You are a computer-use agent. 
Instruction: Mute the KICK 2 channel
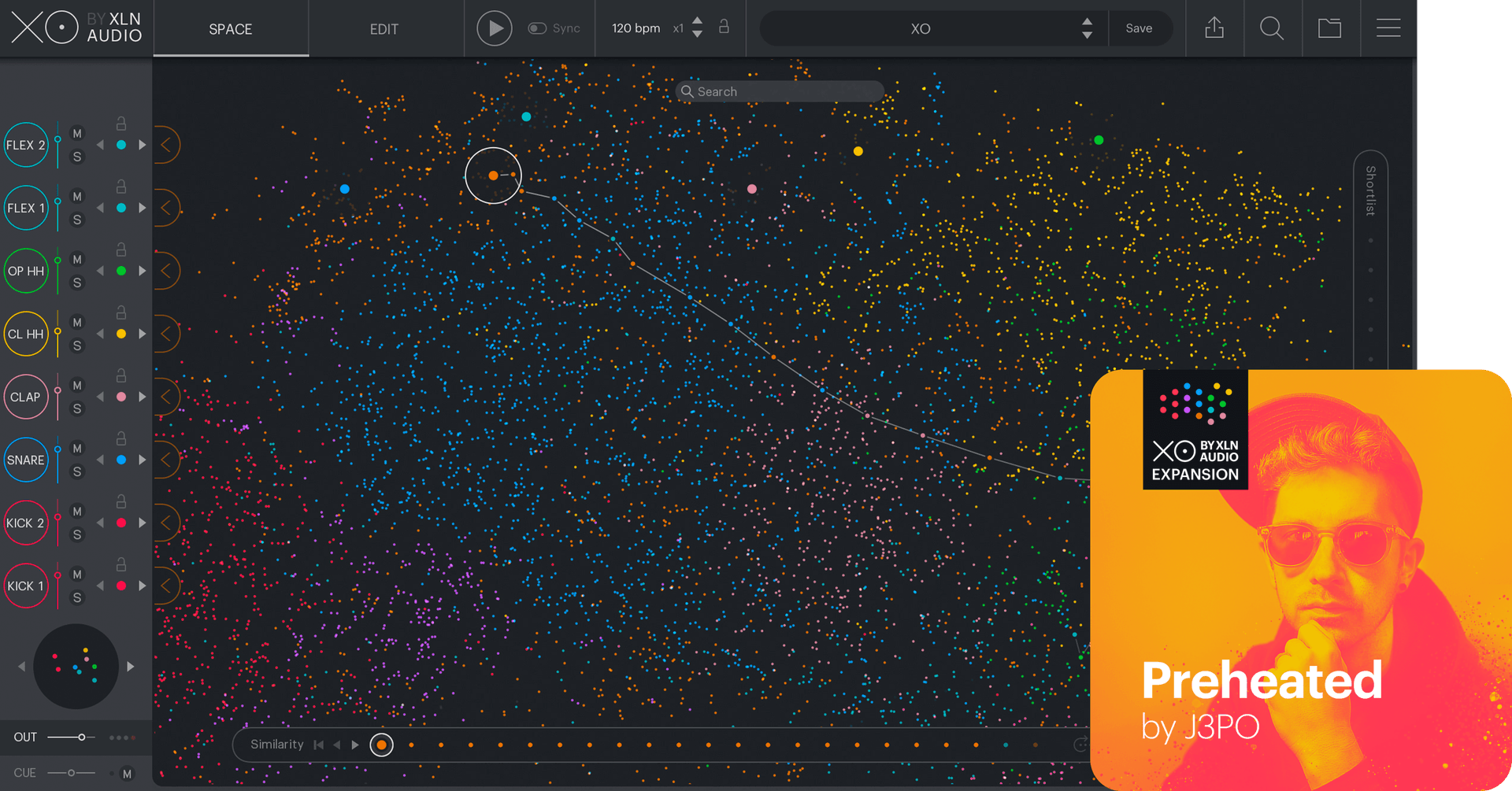(77, 512)
